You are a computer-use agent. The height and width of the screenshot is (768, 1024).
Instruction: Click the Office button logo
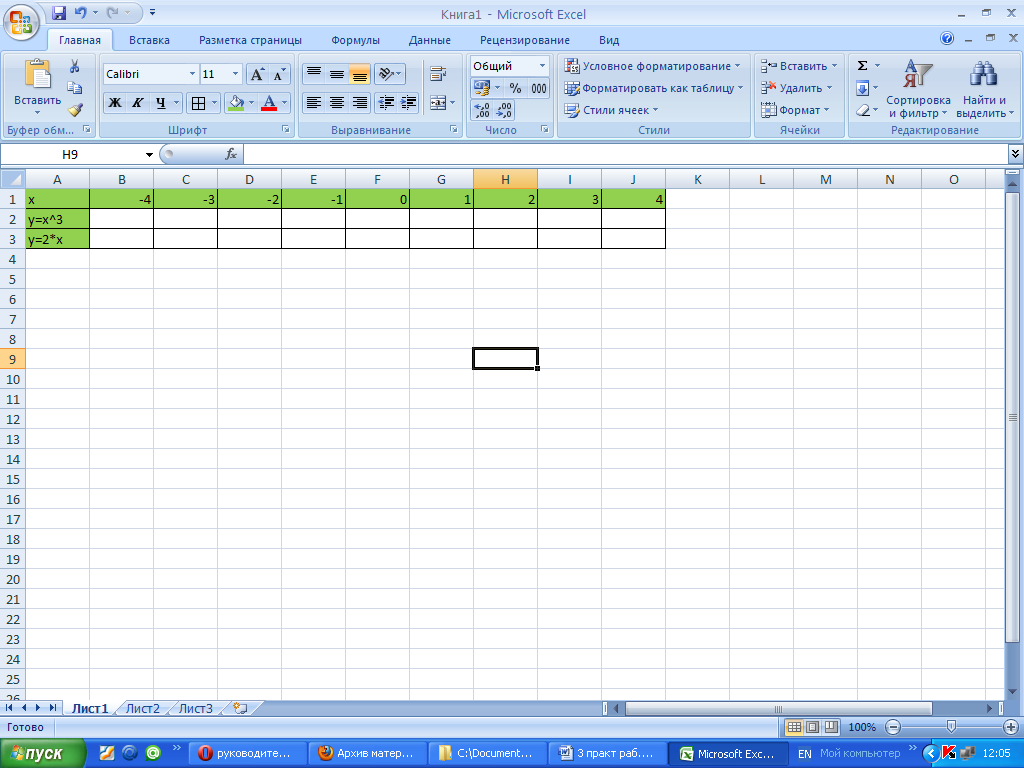(21, 21)
